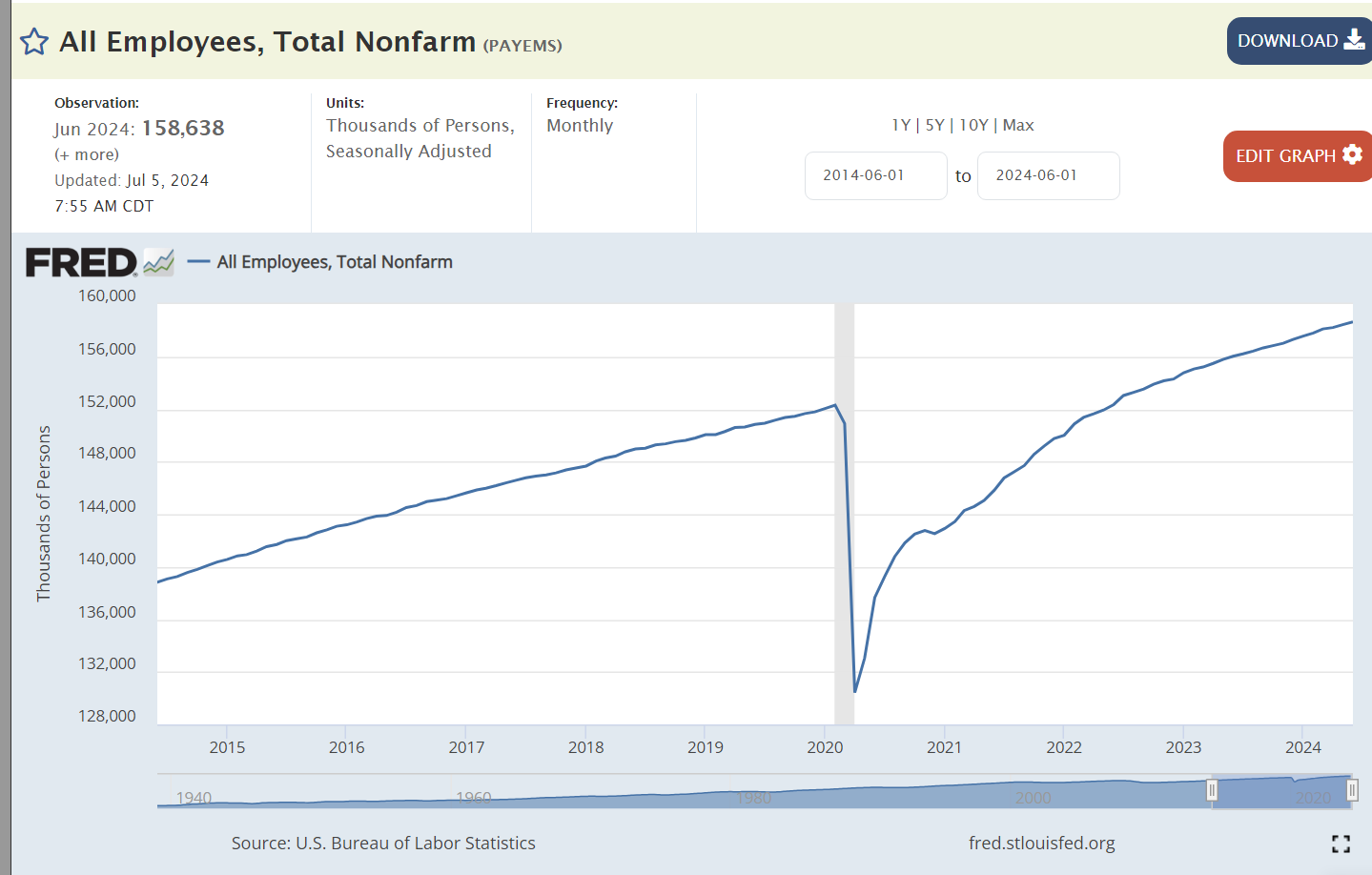
Task: Click the right range slider handle
Action: (1351, 790)
